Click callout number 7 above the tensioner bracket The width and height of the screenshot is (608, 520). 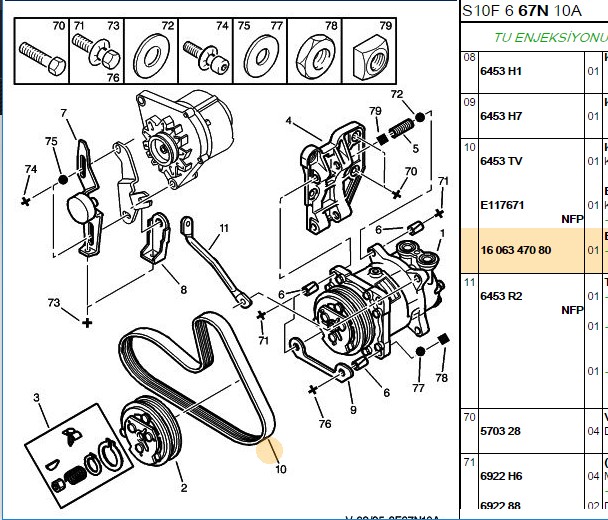coord(64,113)
